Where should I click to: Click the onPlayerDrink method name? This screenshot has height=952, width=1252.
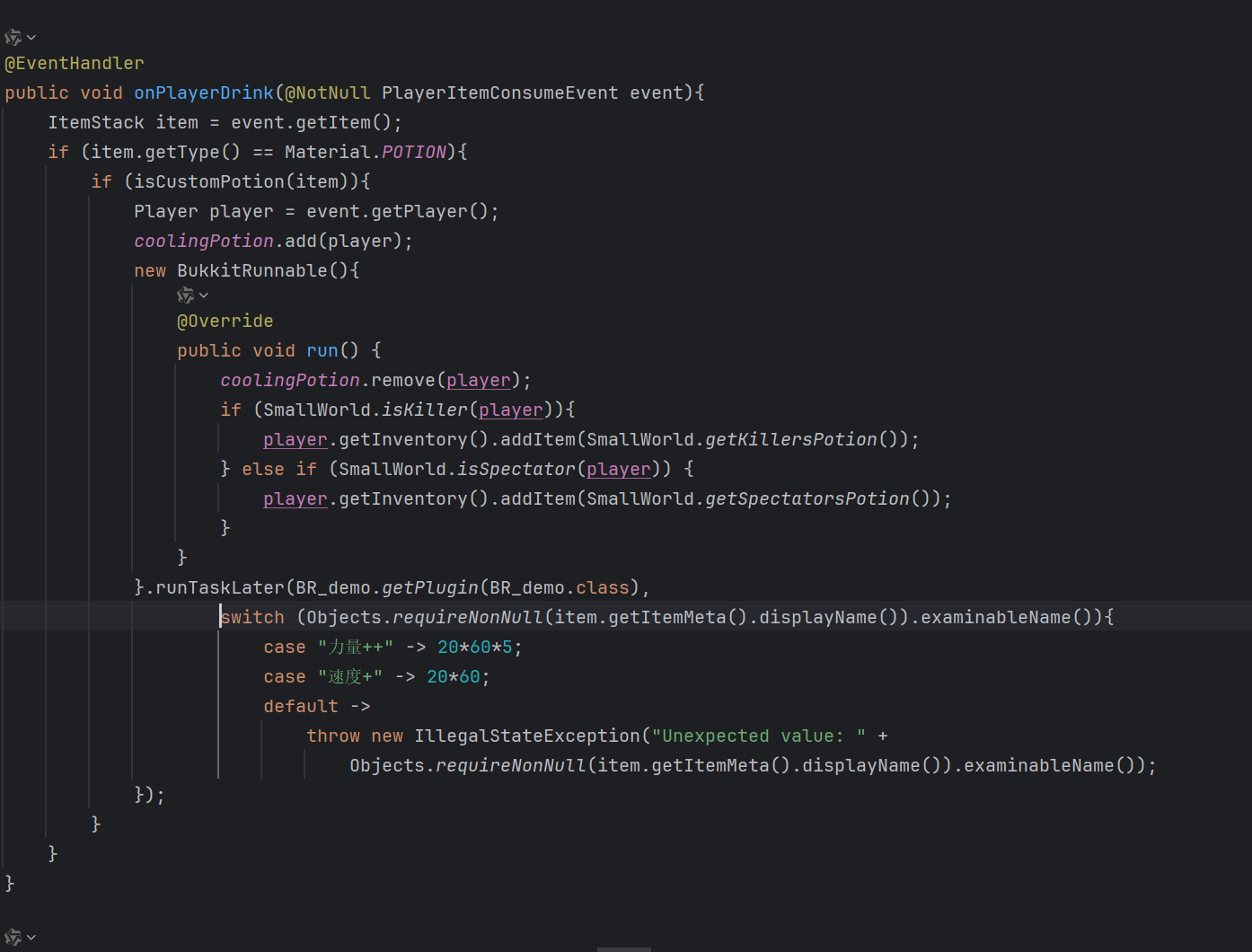203,93
